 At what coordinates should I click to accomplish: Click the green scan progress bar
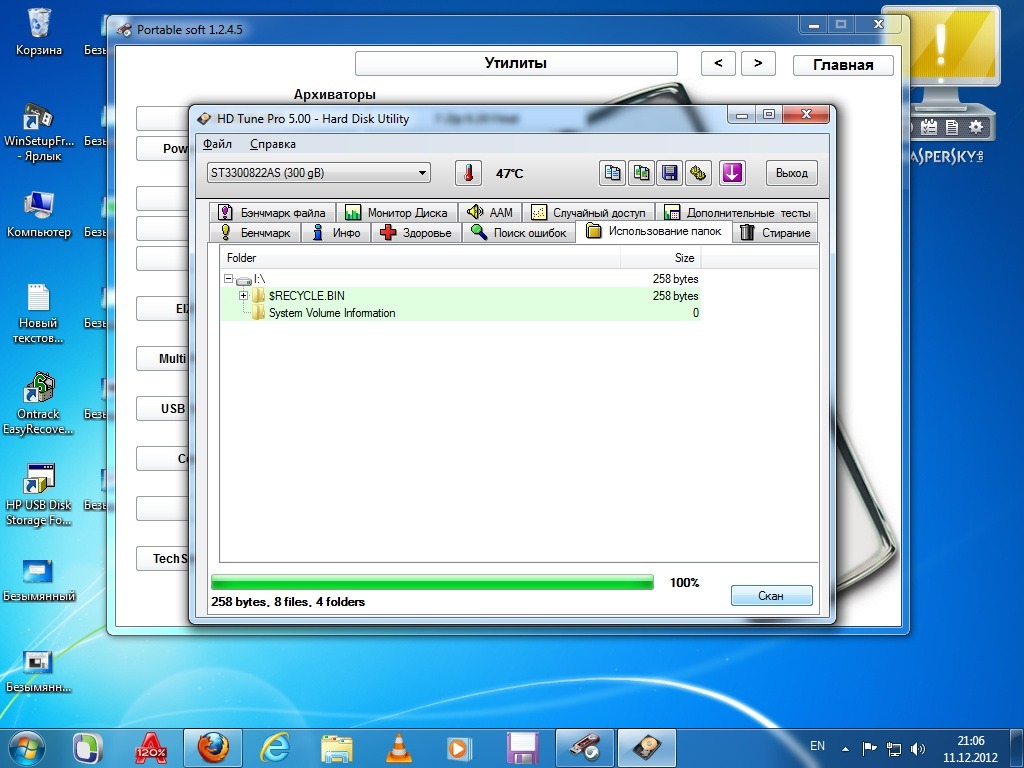coord(432,583)
